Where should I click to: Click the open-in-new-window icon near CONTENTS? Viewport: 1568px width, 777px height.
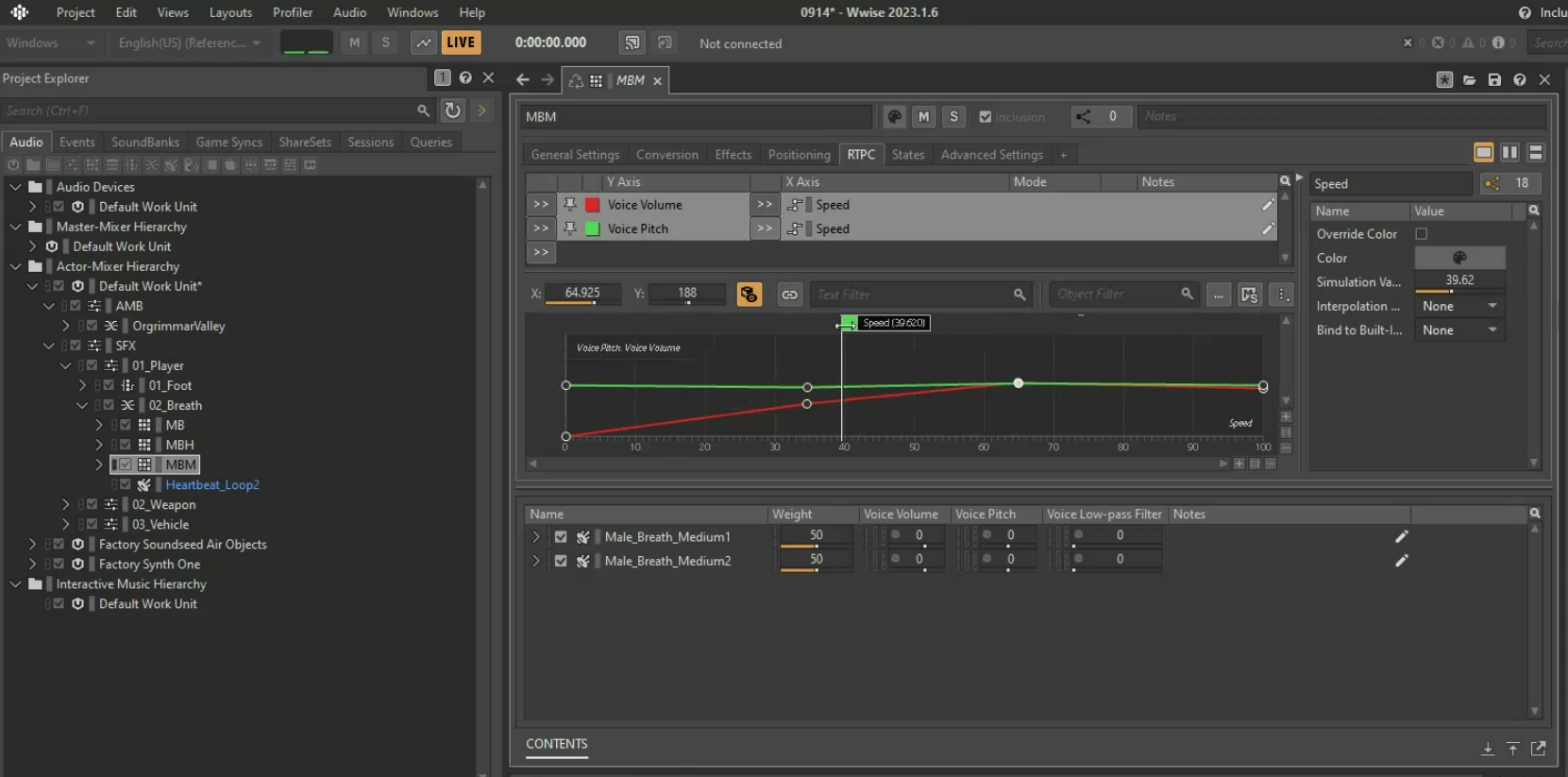pyautogui.click(x=1538, y=748)
